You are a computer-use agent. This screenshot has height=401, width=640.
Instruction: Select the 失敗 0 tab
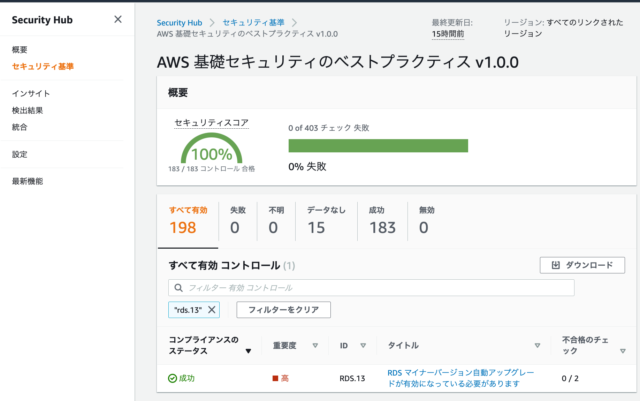coord(238,221)
